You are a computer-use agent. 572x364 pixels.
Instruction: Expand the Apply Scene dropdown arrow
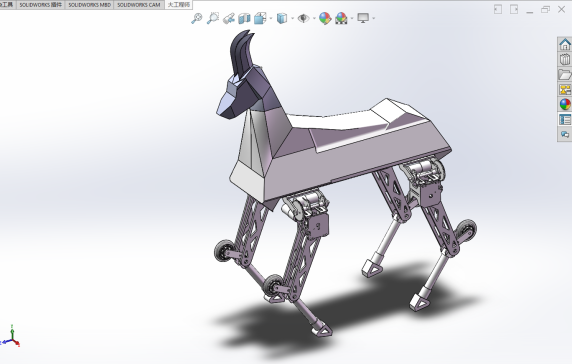pyautogui.click(x=352, y=18)
